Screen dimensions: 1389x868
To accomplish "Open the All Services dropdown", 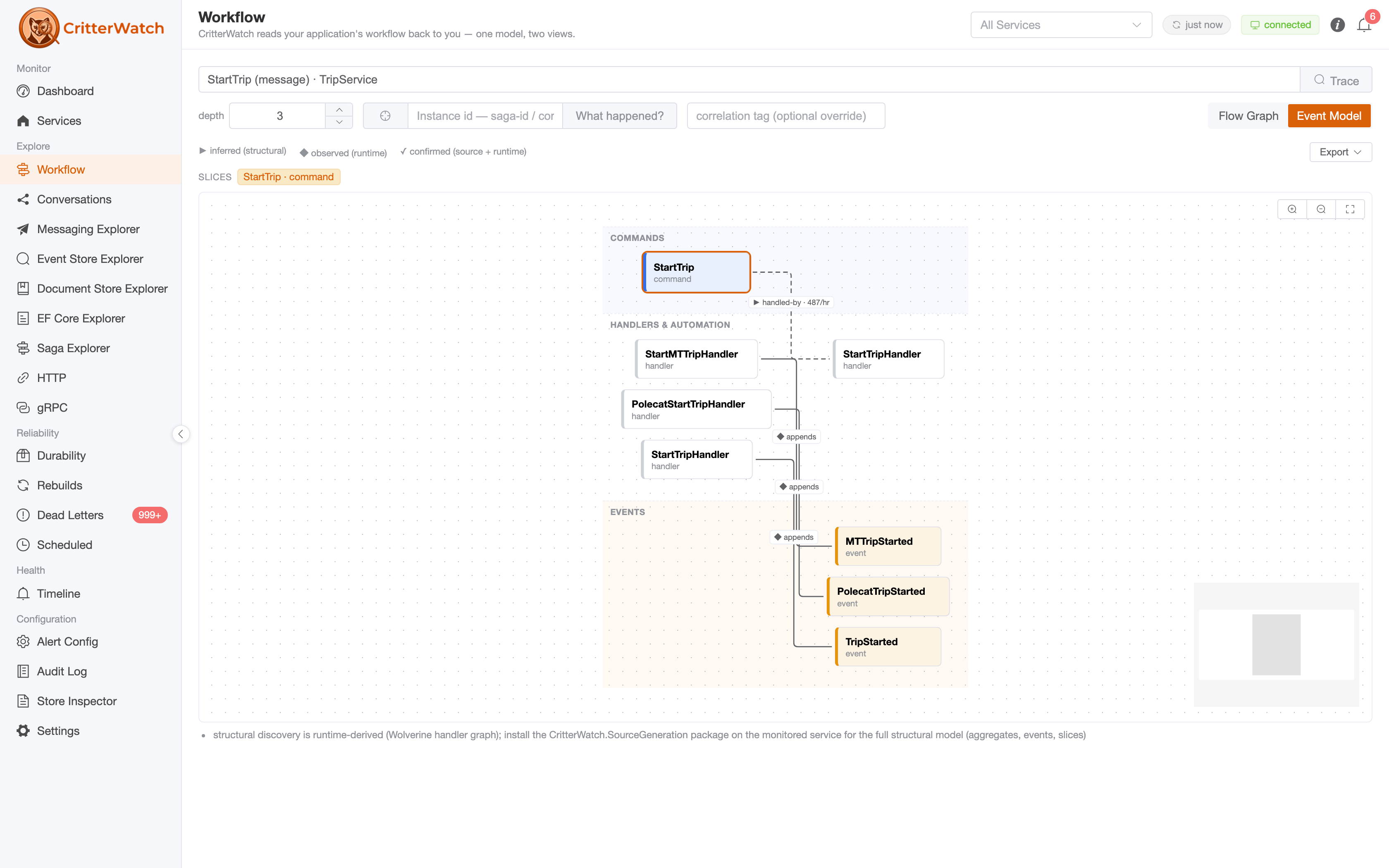I will click(1061, 25).
